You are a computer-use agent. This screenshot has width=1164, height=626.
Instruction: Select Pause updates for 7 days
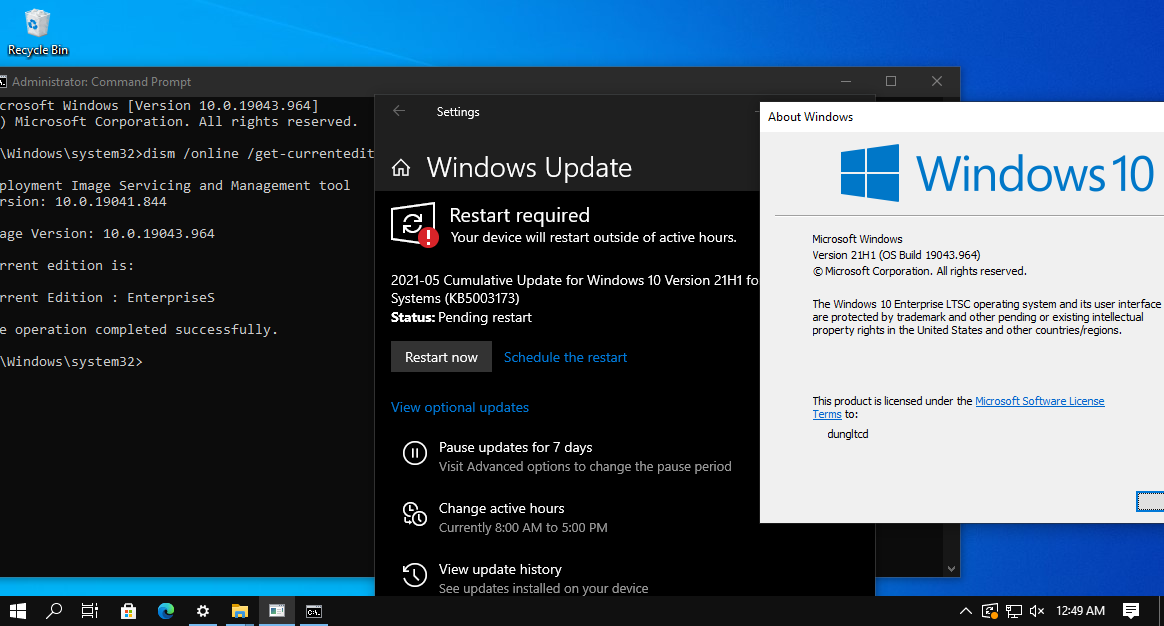(515, 447)
